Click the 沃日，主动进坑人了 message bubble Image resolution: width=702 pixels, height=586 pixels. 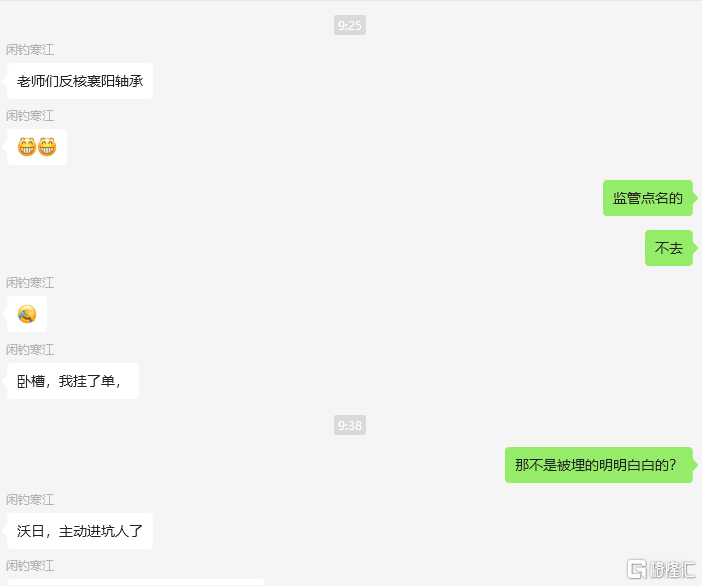tap(80, 531)
